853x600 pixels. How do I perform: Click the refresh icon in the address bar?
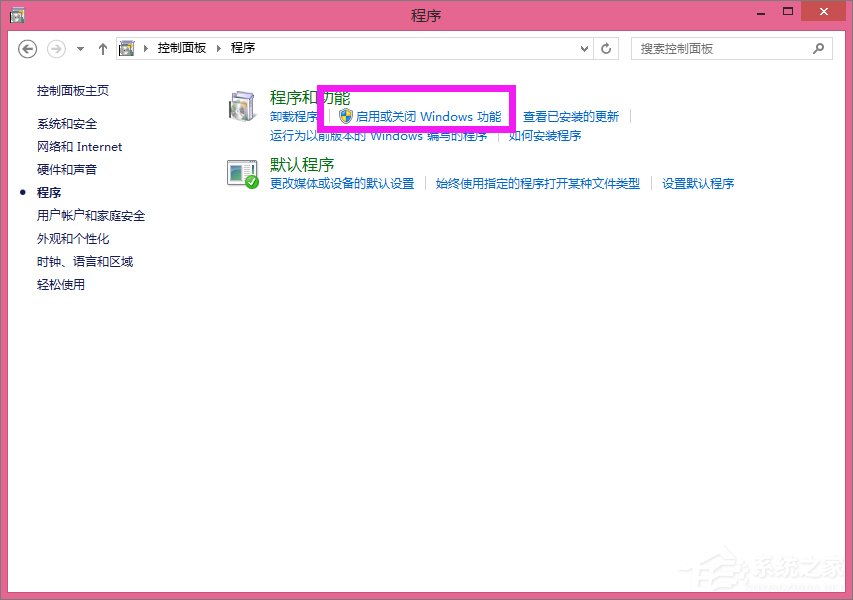608,48
